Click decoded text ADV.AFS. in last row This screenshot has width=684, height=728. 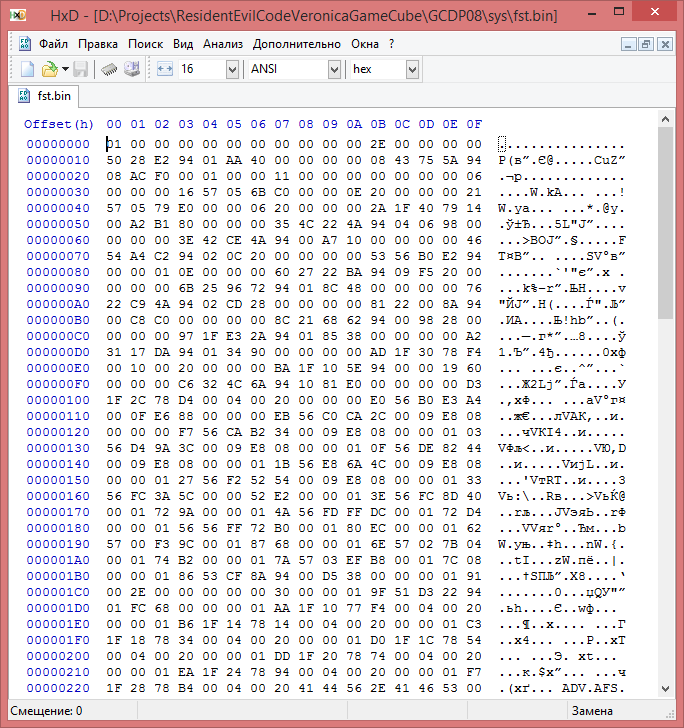(x=593, y=688)
